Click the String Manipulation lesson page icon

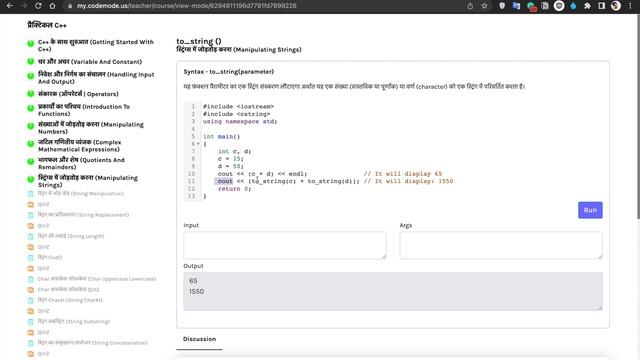(31, 194)
